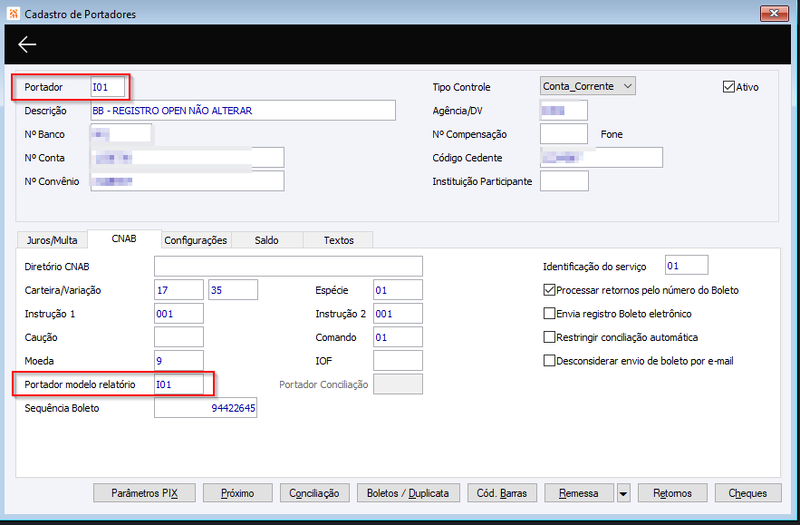
Task: Click the Código Cedente field
Action: [x=602, y=158]
